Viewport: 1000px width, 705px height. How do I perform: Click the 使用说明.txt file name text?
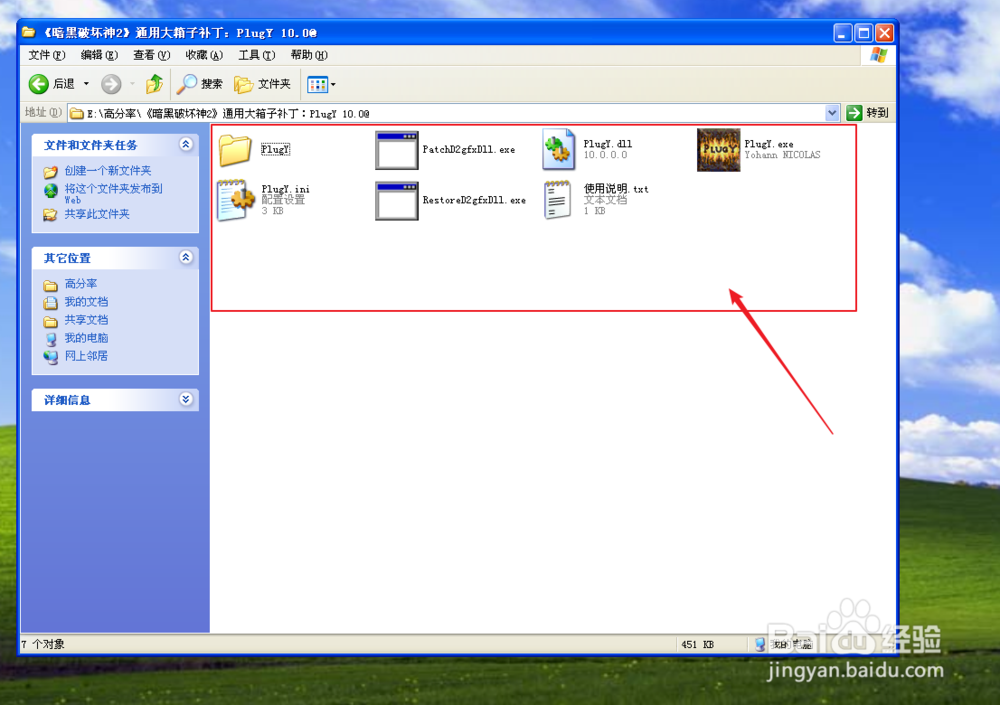coord(616,189)
